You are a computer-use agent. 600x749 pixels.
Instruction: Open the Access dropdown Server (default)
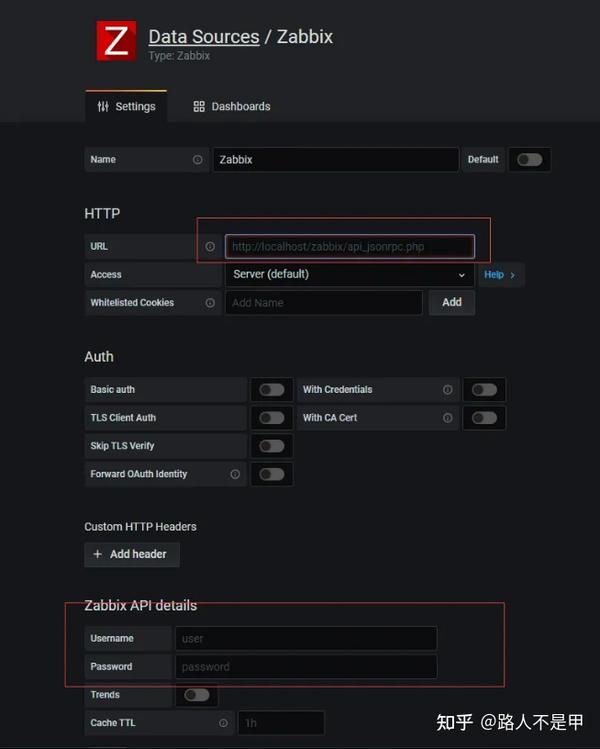tap(350, 275)
